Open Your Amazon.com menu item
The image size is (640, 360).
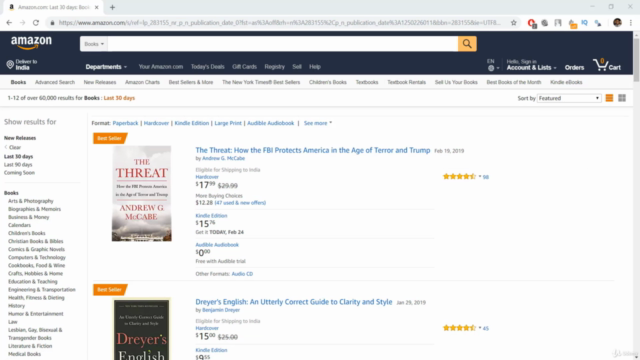(x=160, y=67)
